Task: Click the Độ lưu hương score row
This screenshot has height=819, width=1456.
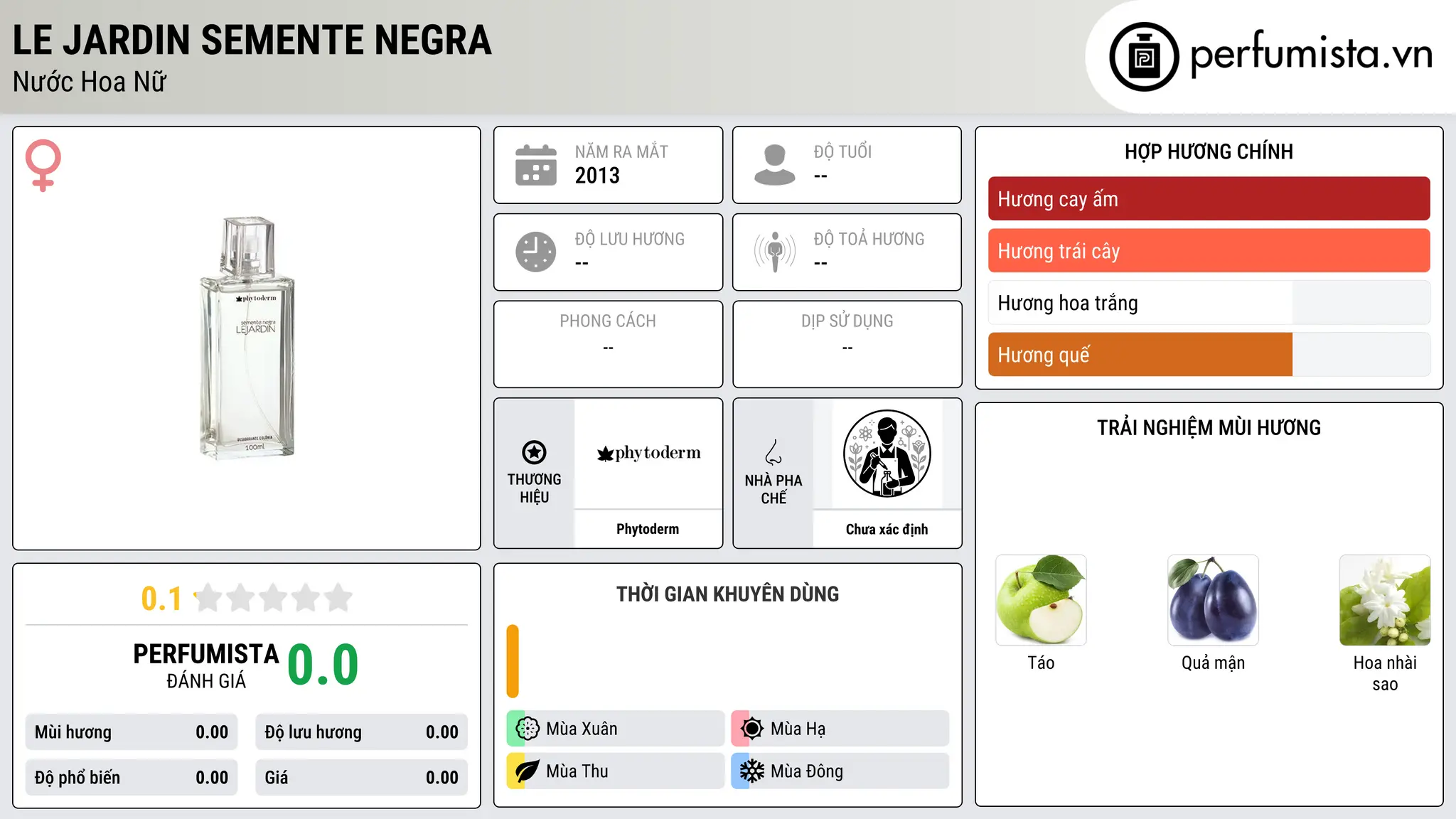Action: pyautogui.click(x=362, y=732)
